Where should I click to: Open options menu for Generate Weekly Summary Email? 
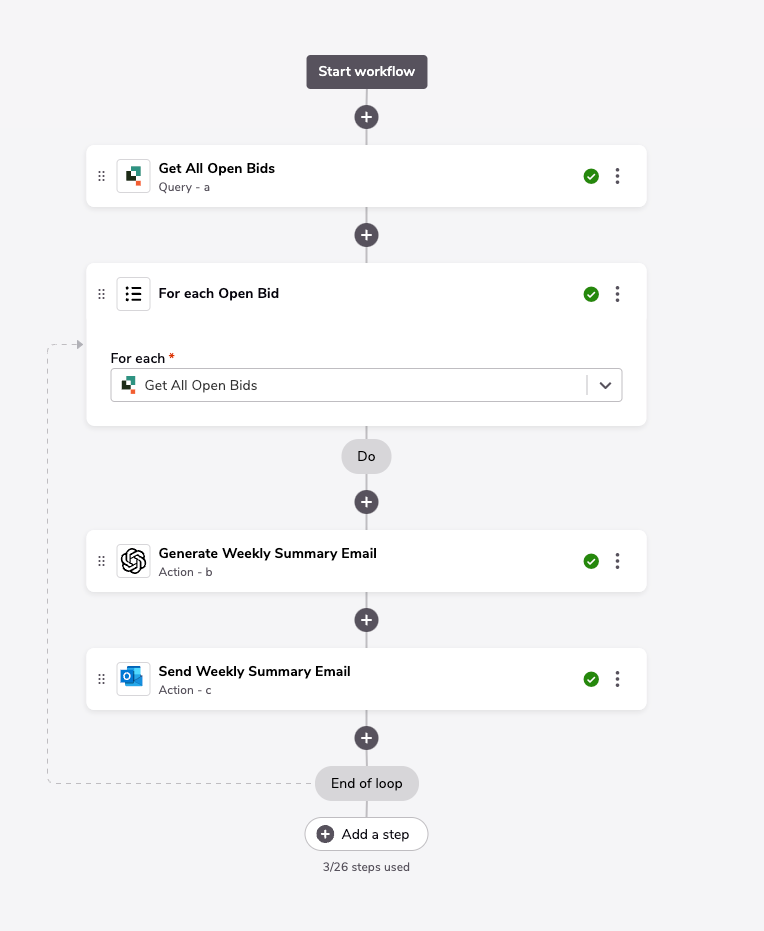(617, 561)
